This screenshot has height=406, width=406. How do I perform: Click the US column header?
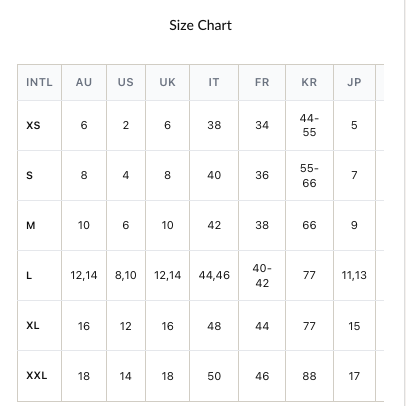(x=126, y=82)
